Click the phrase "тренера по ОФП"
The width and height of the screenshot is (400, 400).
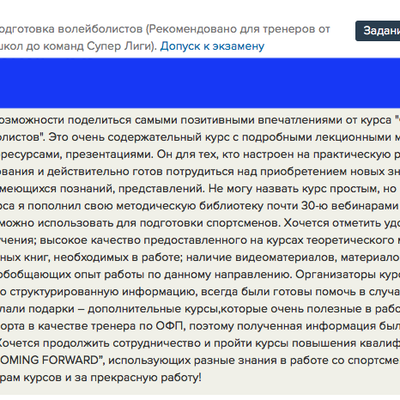tap(135, 326)
